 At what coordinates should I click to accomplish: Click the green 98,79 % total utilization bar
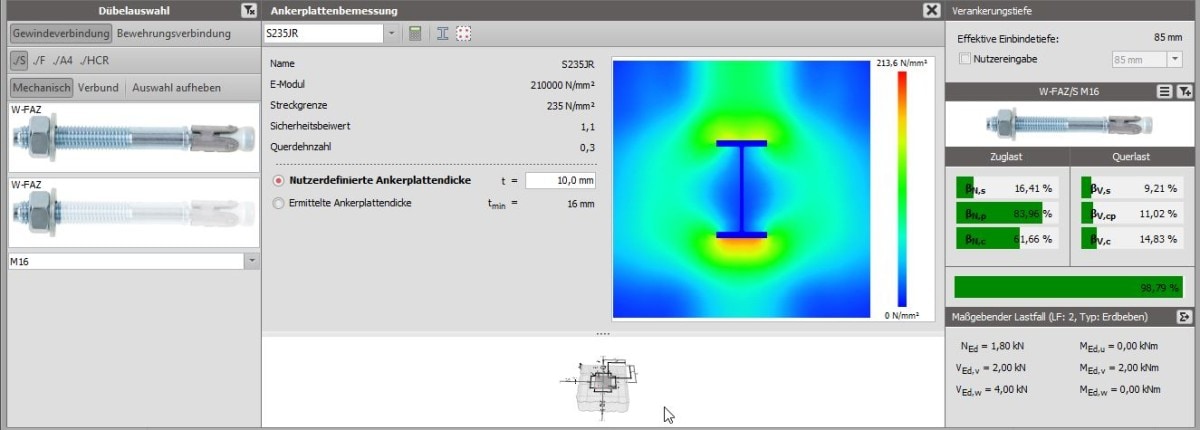(1067, 287)
